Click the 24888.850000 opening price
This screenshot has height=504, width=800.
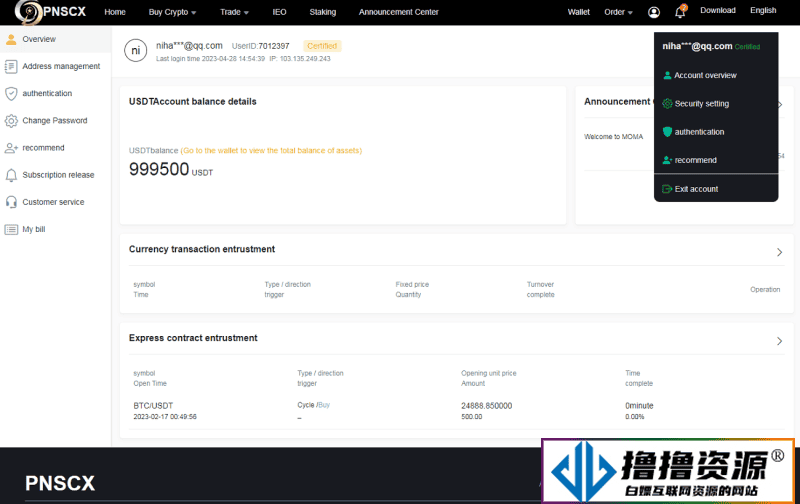click(486, 406)
